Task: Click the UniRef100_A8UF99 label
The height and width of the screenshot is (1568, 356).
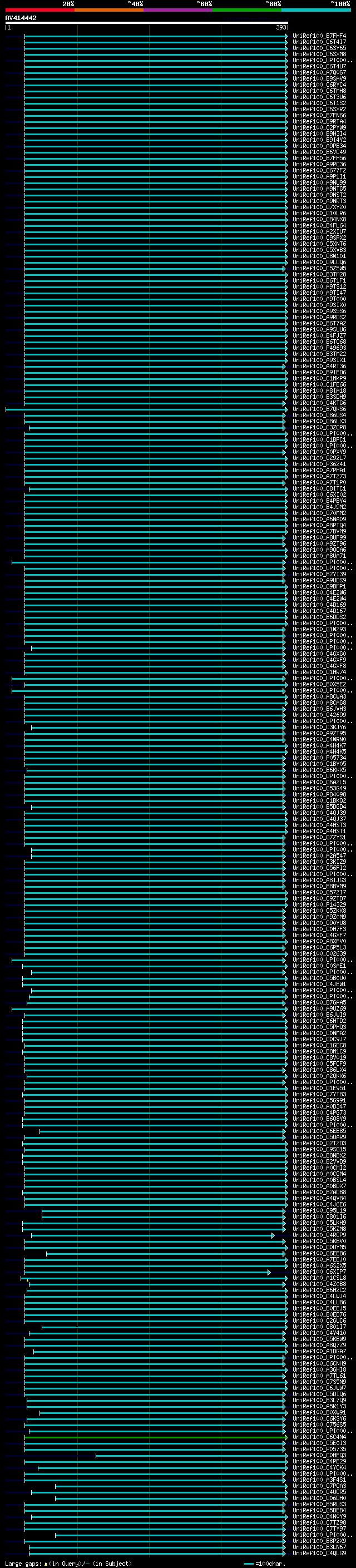Action: (x=319, y=537)
